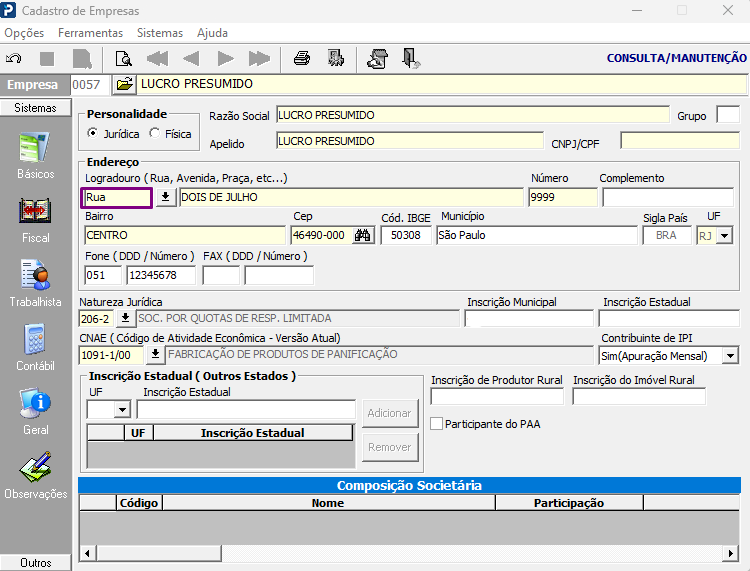750x571 pixels.
Task: Check the Participante do PAA box
Action: click(x=436, y=424)
